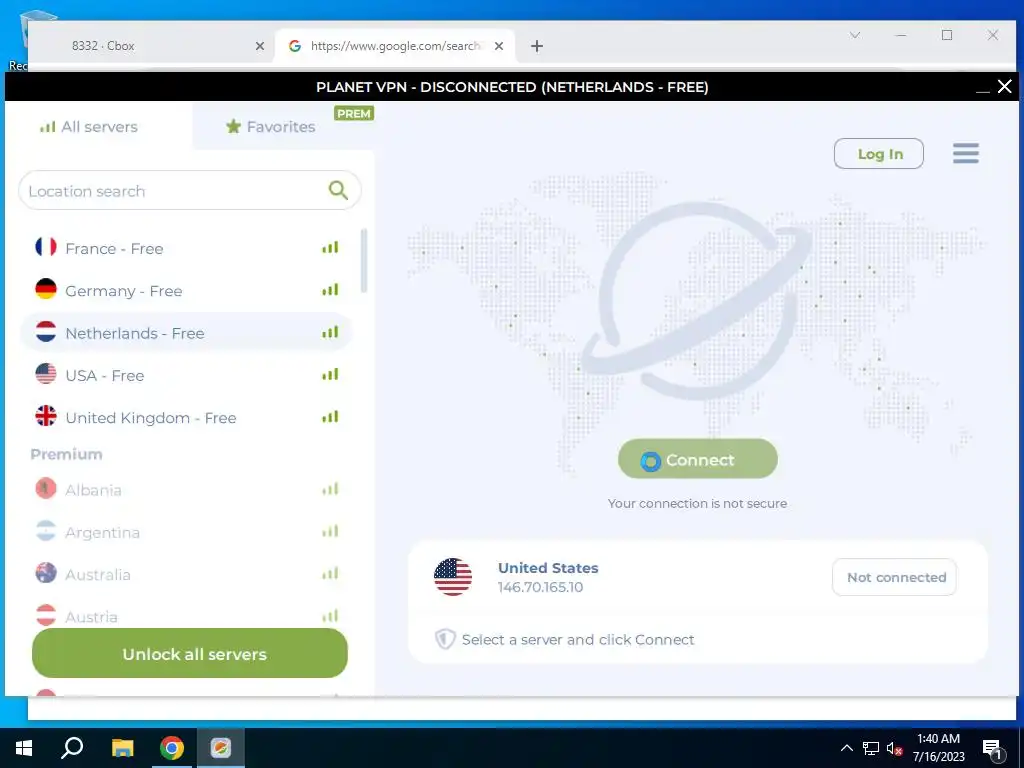Open Windows Start menu
The image size is (1024, 768).
(x=24, y=748)
